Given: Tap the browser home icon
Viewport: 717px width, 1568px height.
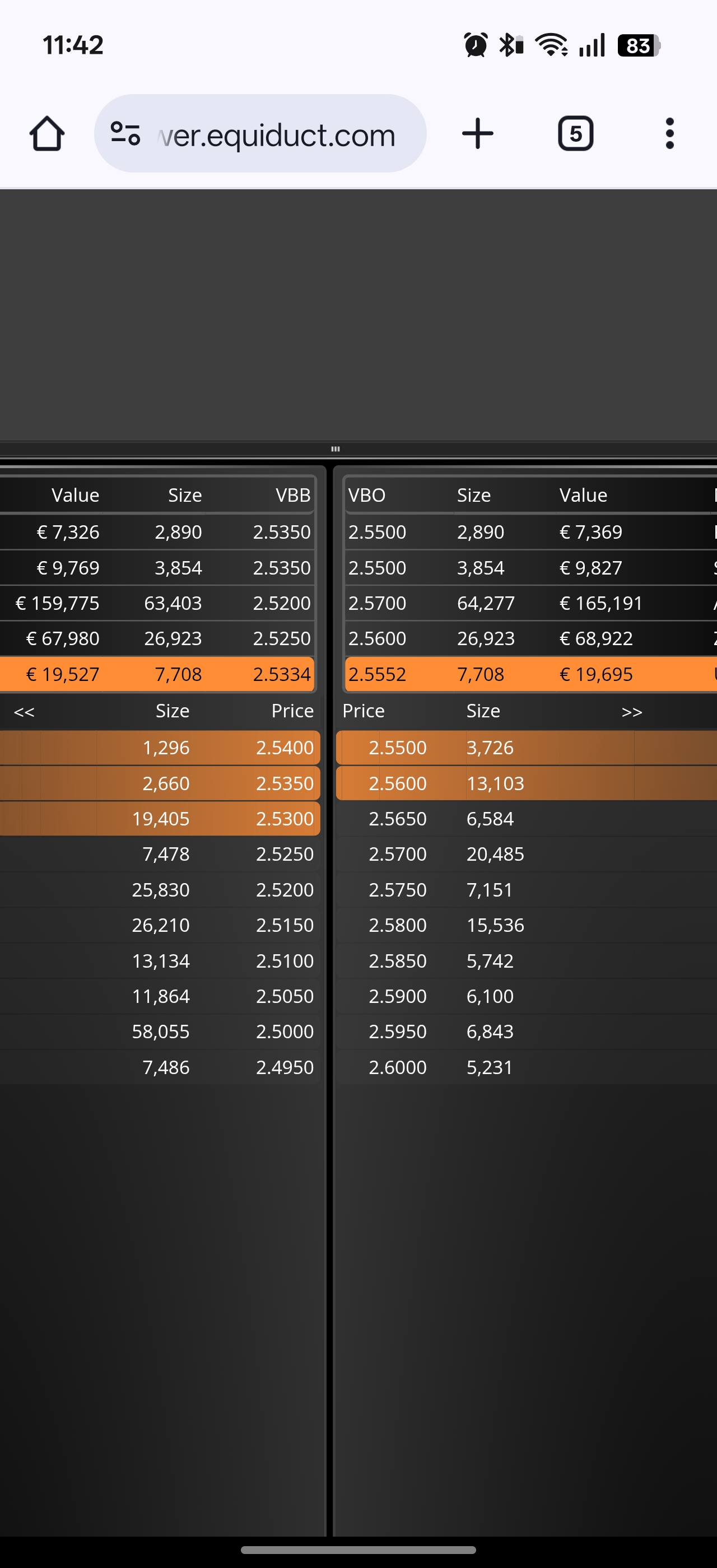Looking at the screenshot, I should 47,133.
